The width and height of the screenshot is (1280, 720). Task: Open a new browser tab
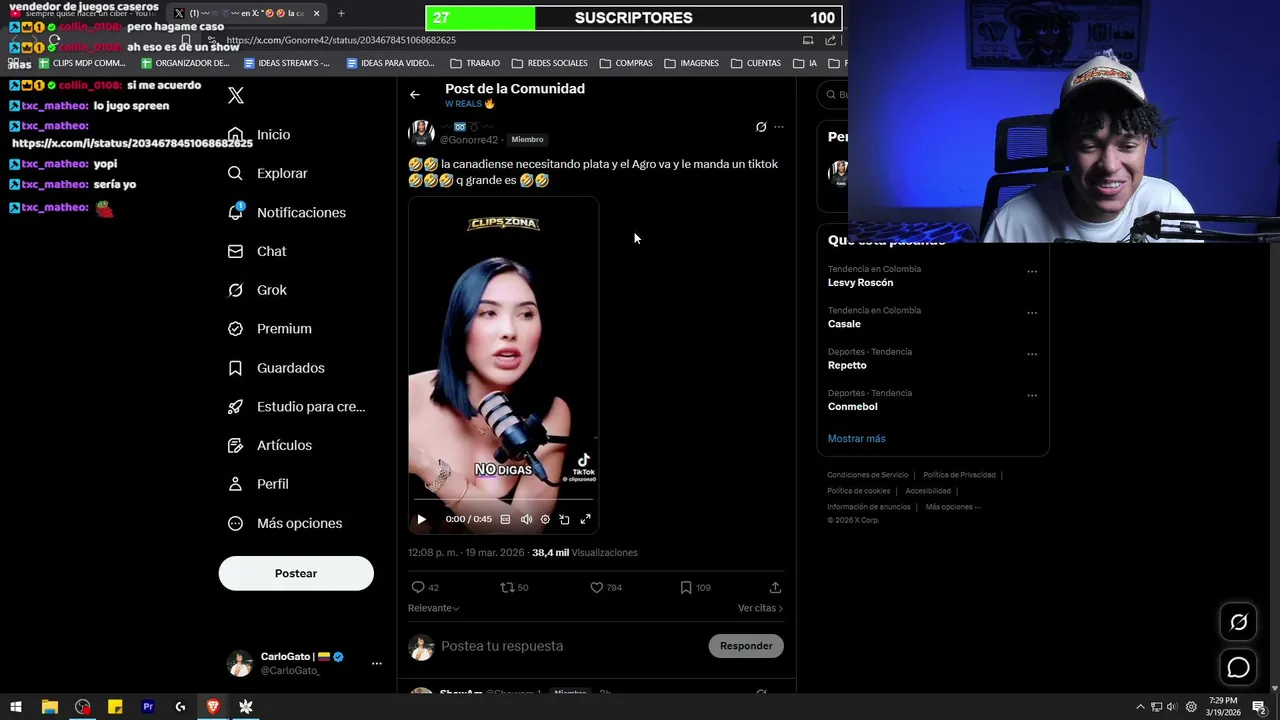point(341,13)
